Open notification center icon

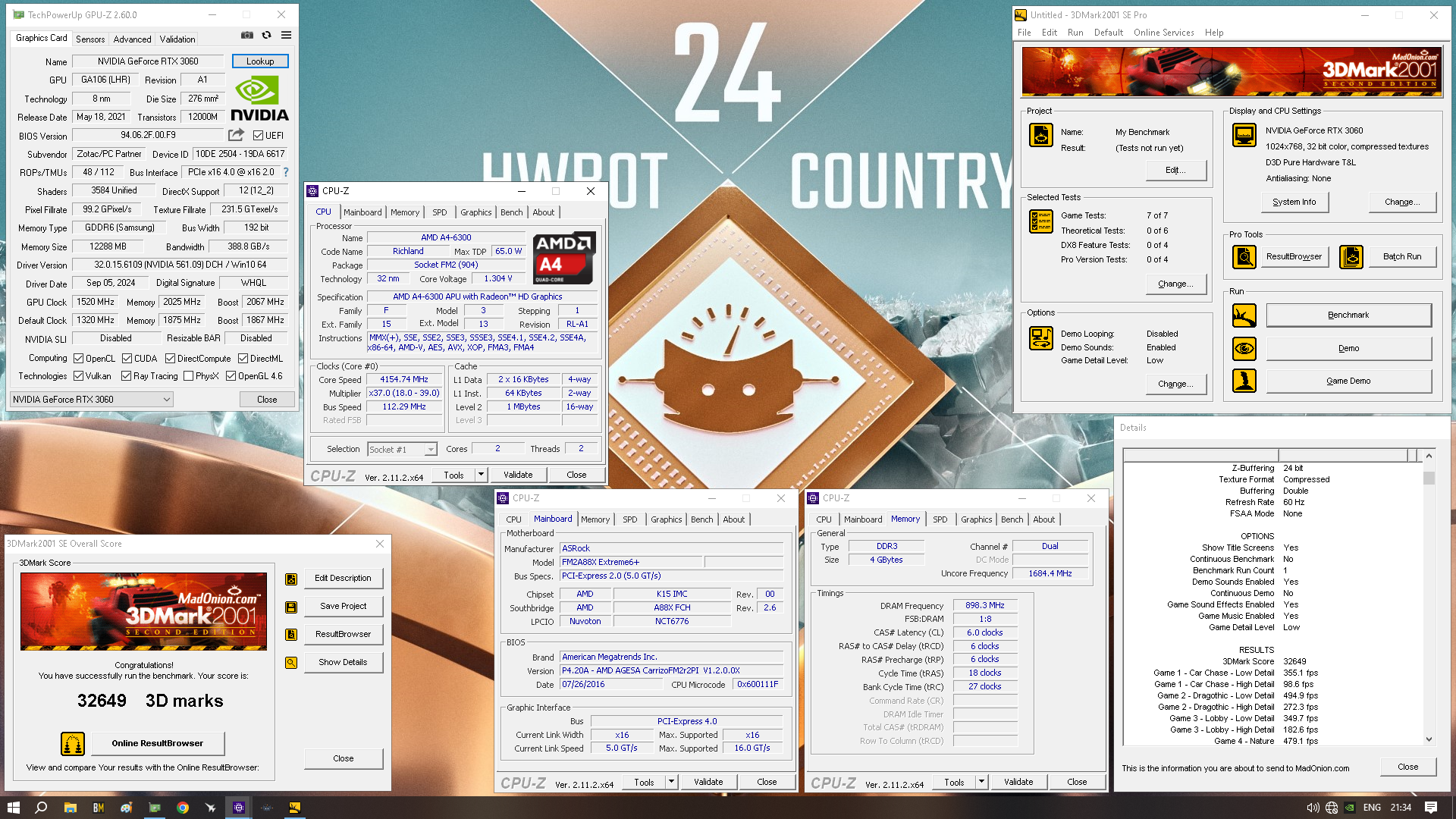point(1431,808)
